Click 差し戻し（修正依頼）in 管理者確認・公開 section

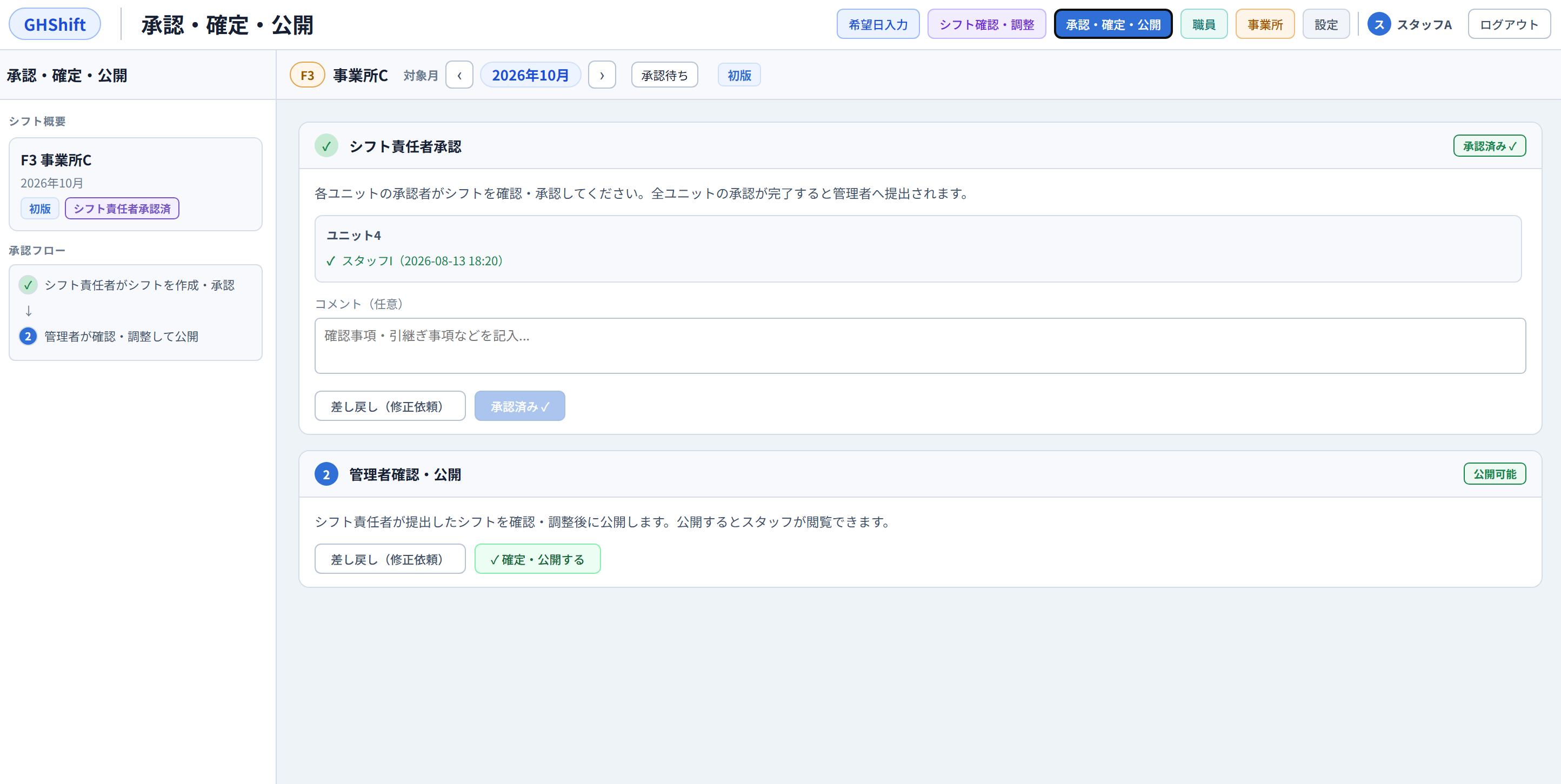click(x=390, y=559)
